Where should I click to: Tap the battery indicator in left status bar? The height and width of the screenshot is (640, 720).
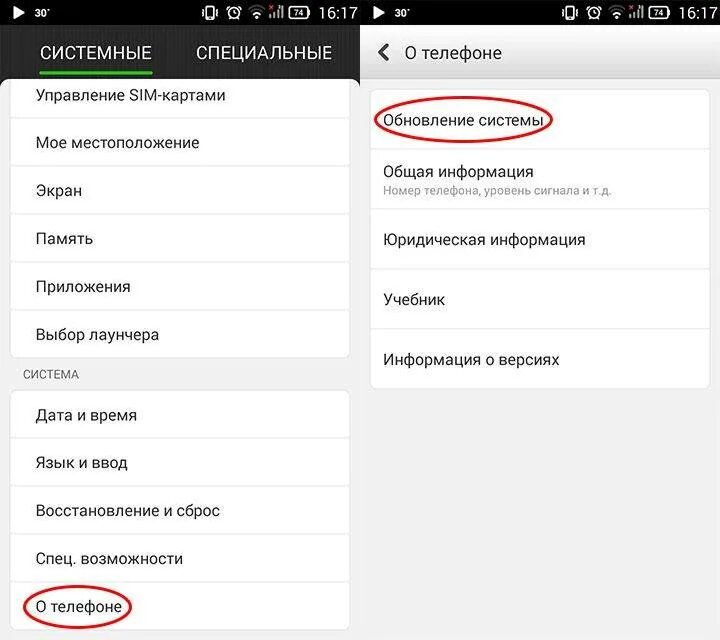click(x=298, y=12)
